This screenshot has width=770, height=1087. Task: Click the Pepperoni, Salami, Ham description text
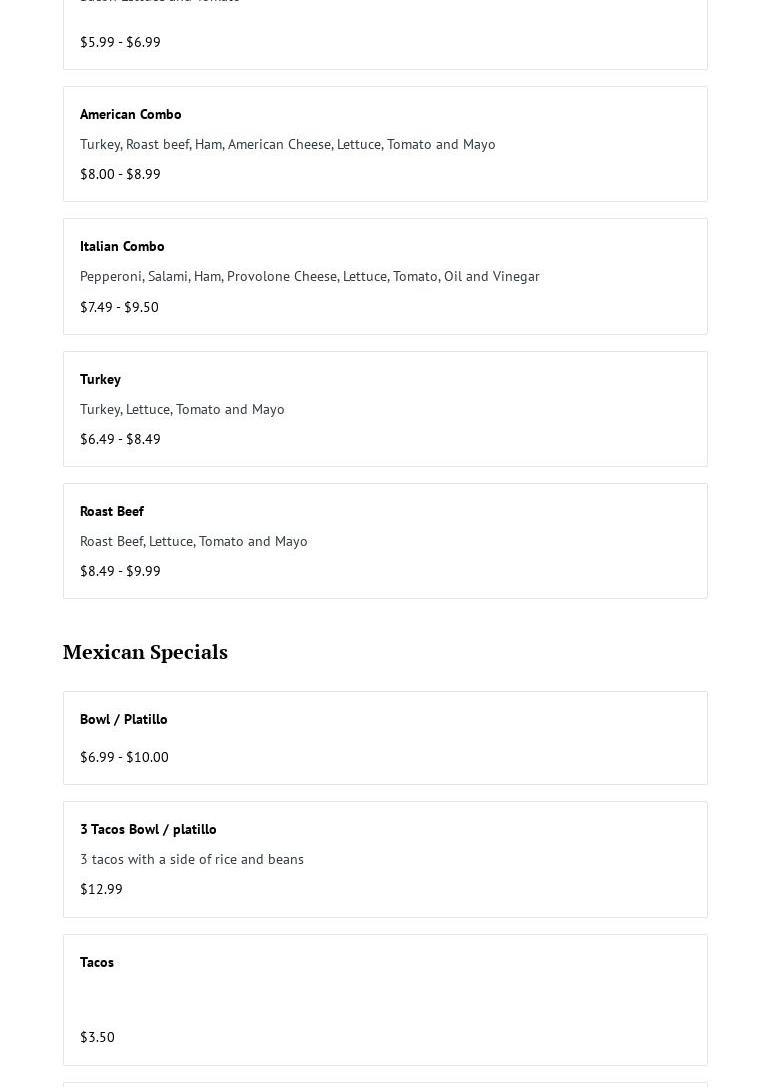click(x=309, y=276)
